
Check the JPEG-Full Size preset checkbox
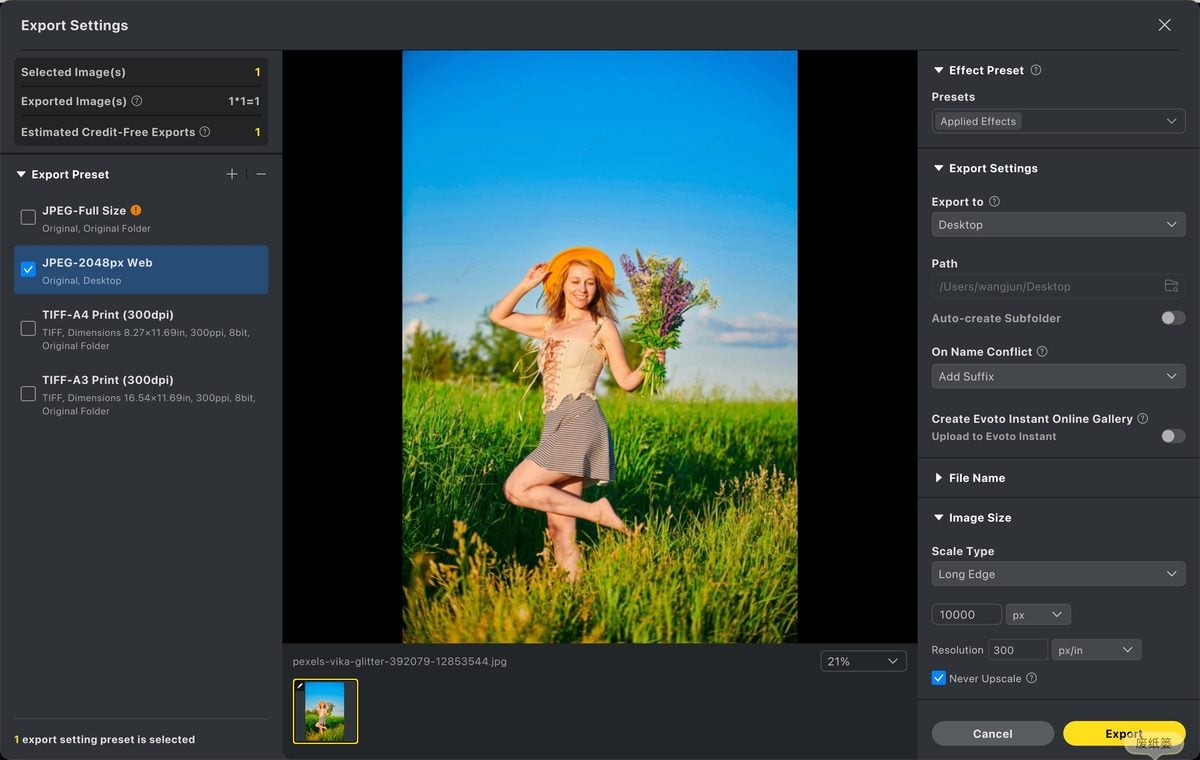pos(28,217)
